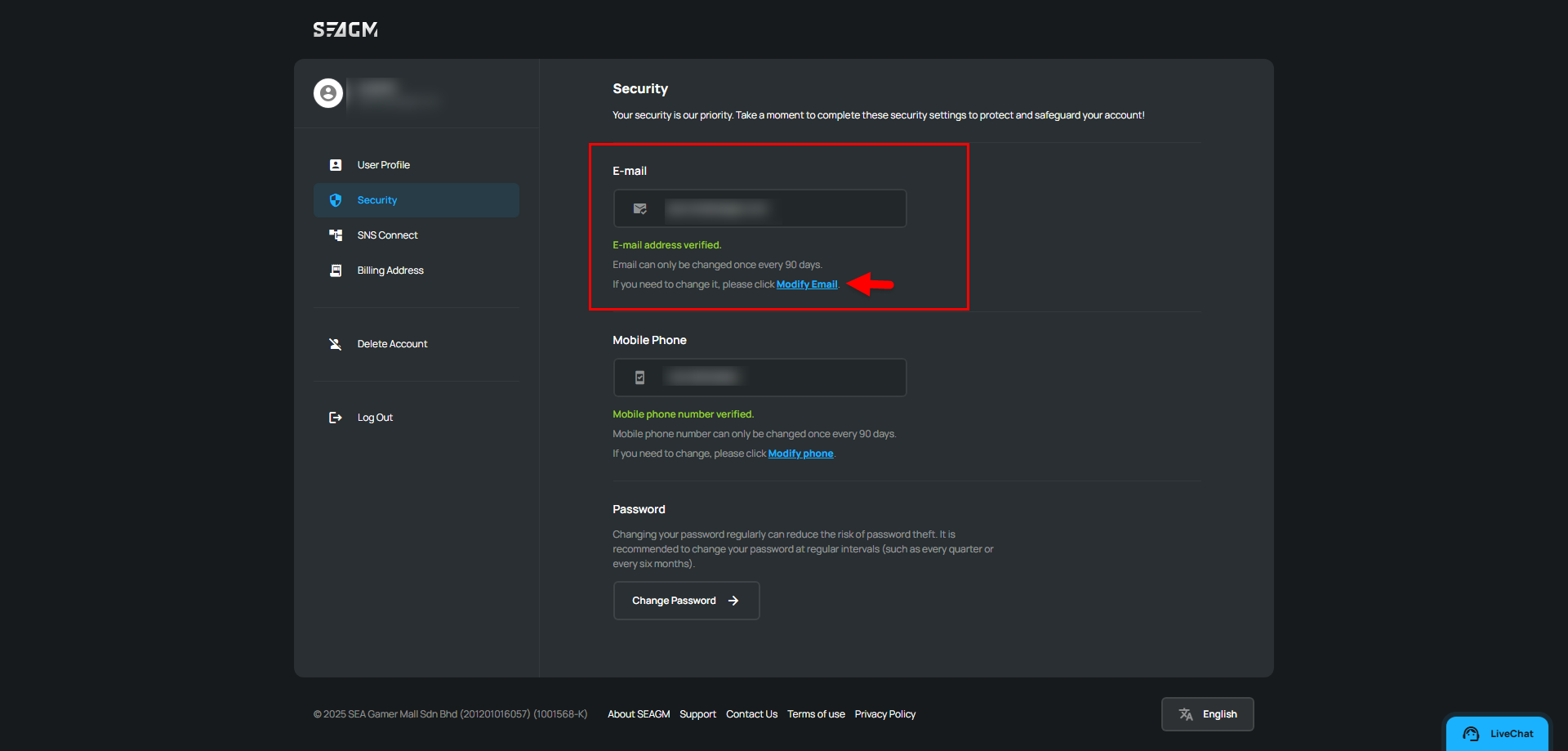Open the English language selector
The image size is (1568, 751).
tap(1207, 714)
